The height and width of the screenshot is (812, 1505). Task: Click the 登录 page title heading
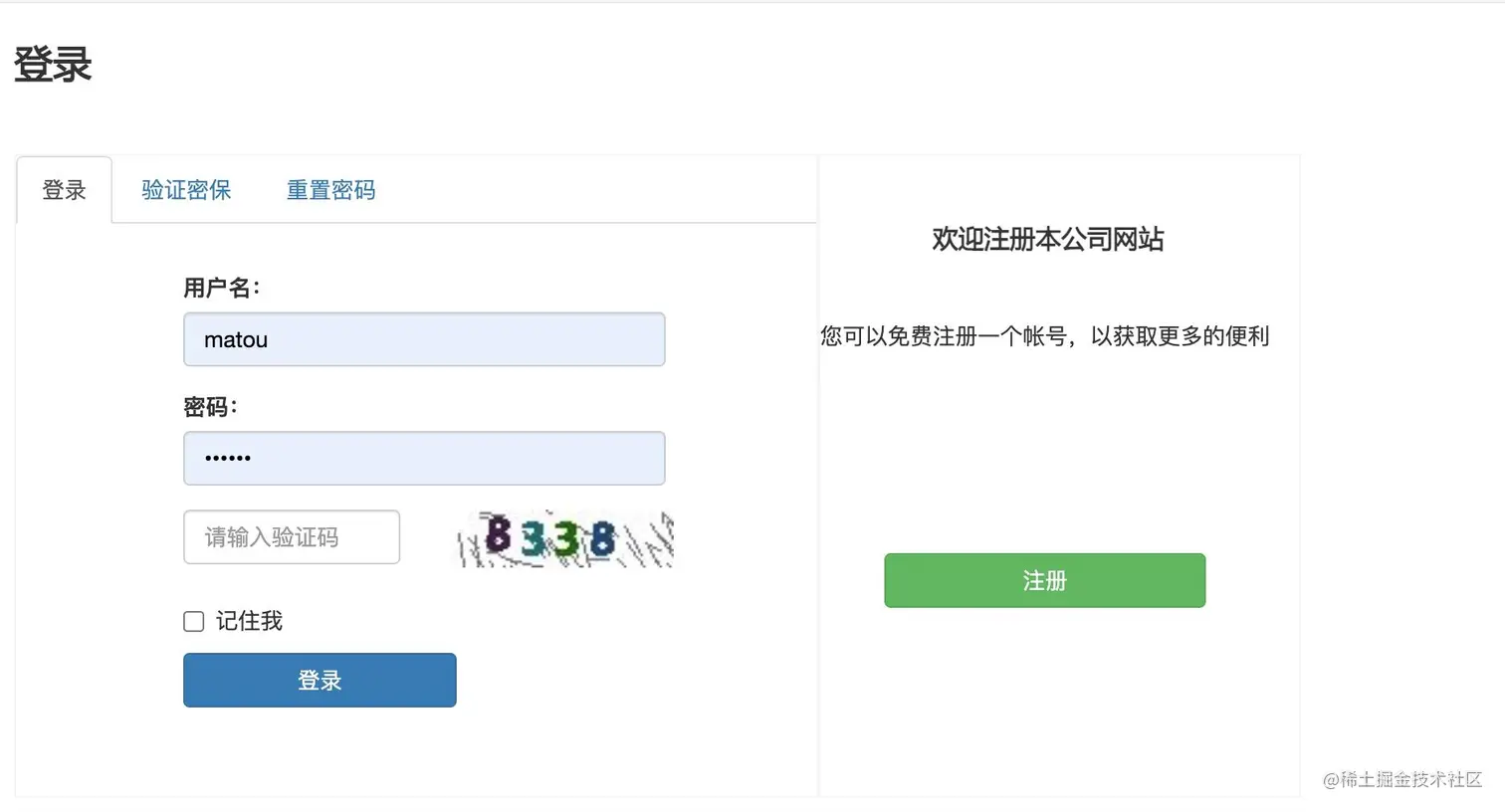coord(52,65)
